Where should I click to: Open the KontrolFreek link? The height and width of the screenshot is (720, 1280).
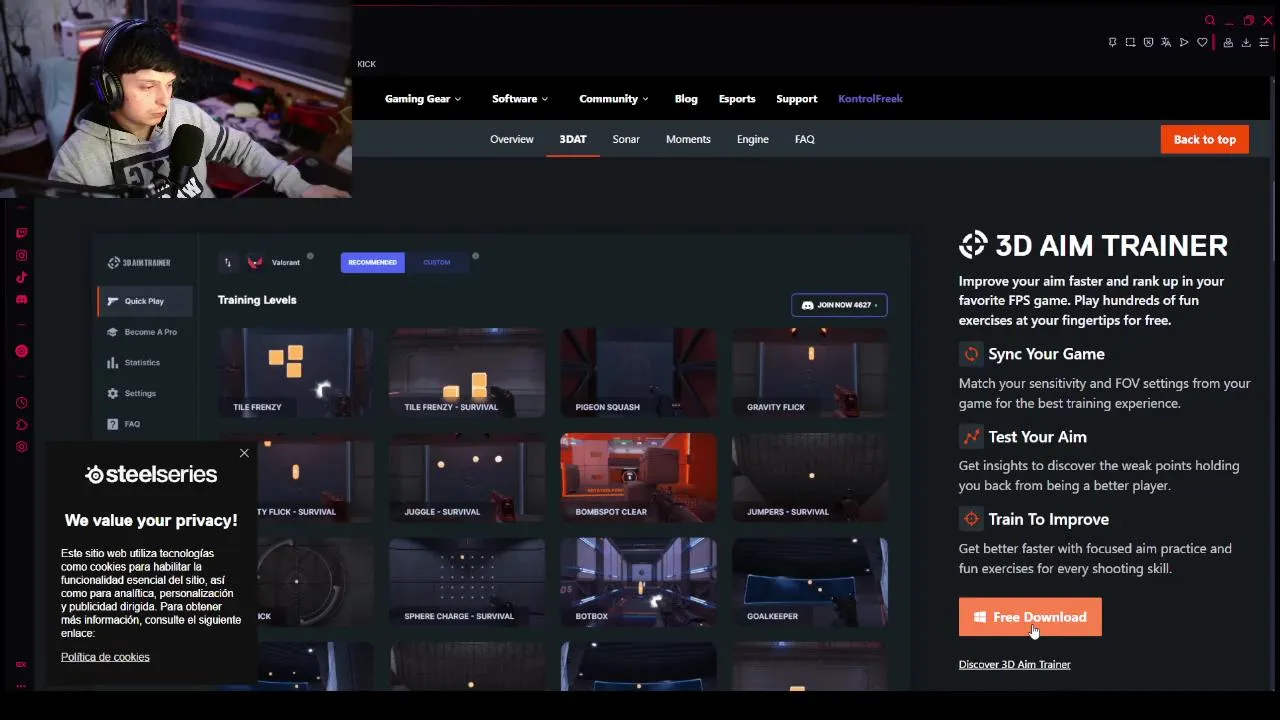[870, 98]
